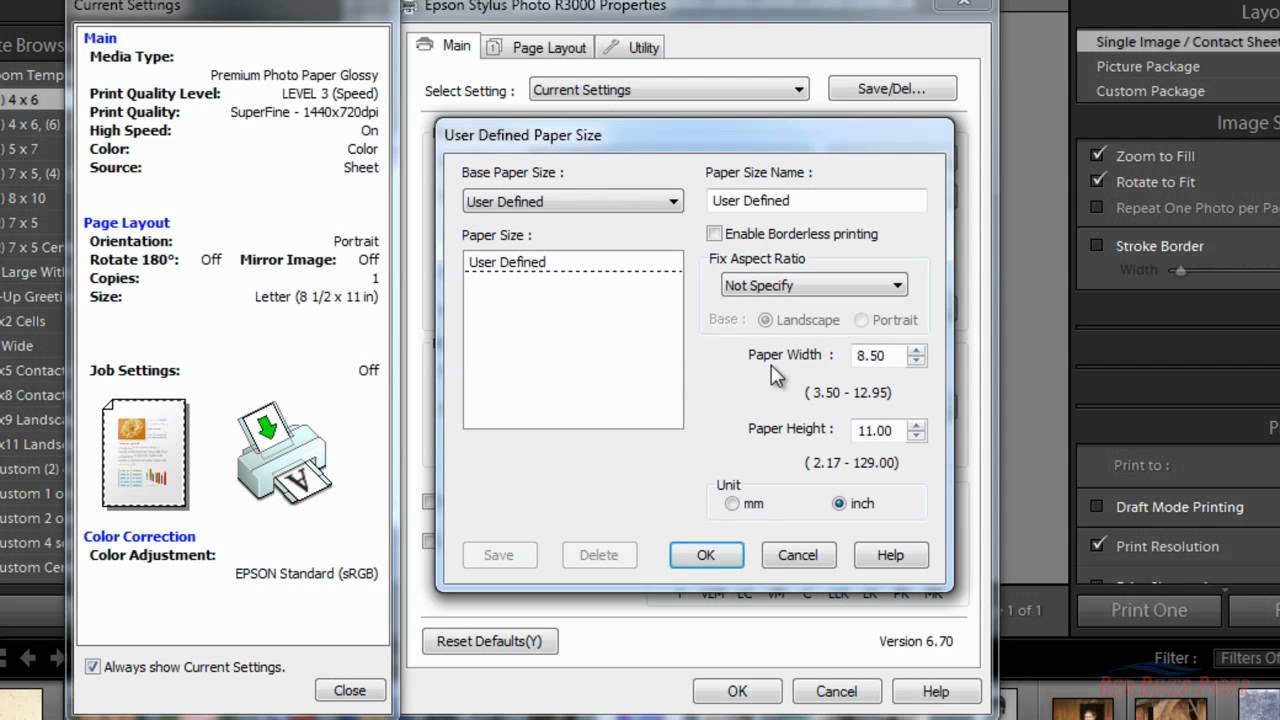1280x720 pixels.
Task: Click the Paper Width value field
Action: (879, 355)
